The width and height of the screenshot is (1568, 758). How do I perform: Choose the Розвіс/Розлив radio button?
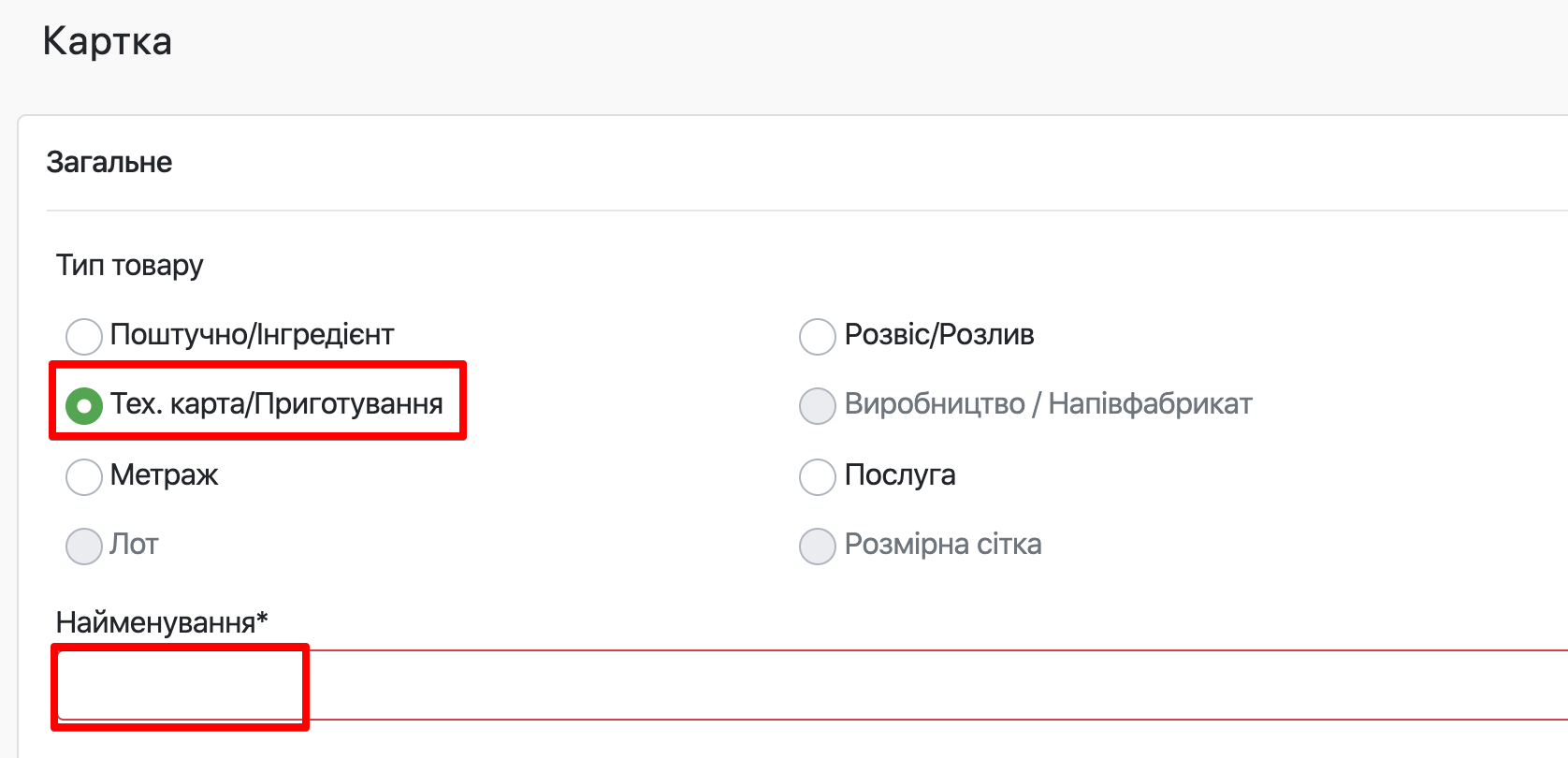pyautogui.click(x=817, y=336)
